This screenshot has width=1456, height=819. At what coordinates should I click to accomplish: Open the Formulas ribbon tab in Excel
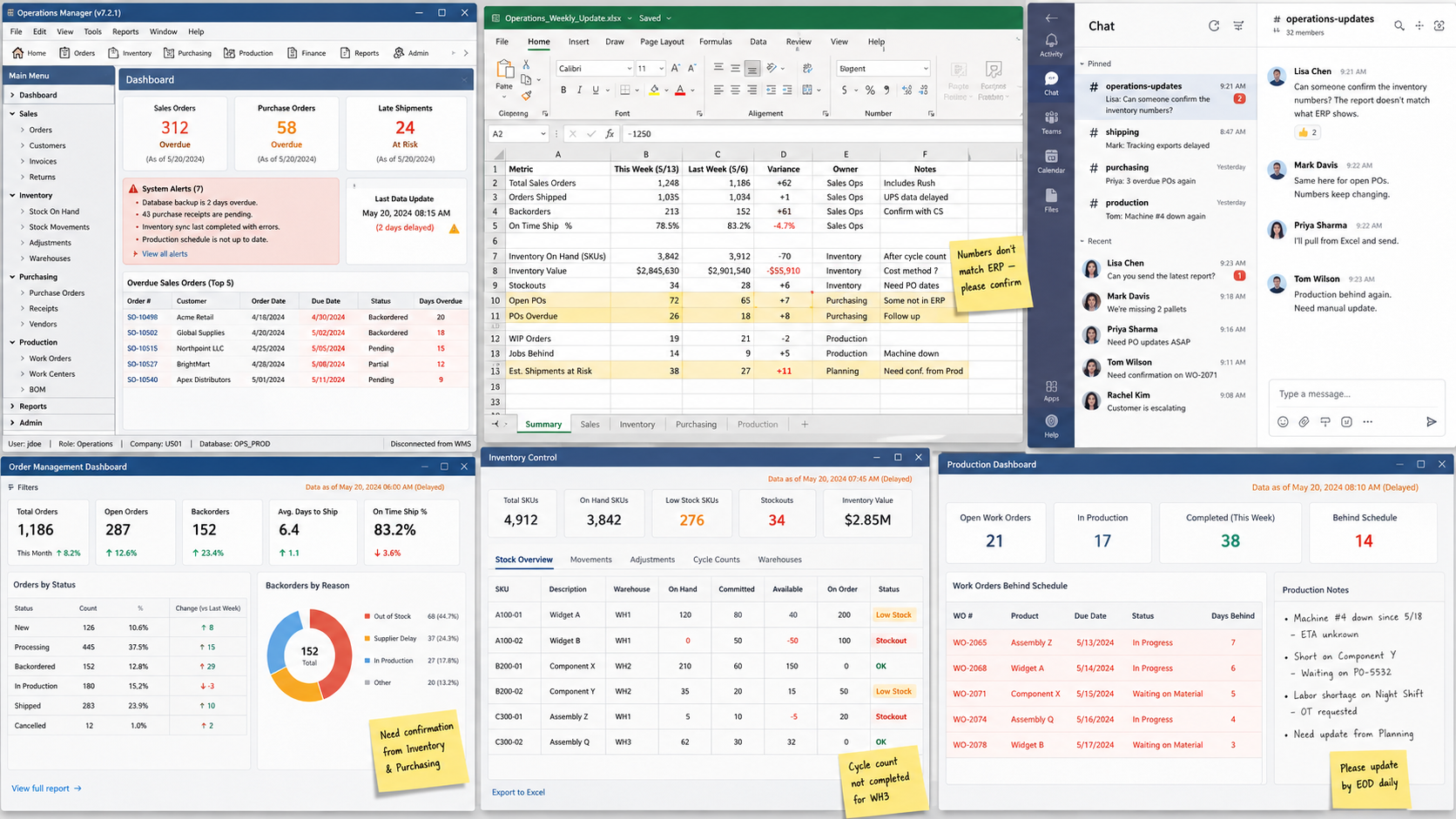pyautogui.click(x=715, y=41)
